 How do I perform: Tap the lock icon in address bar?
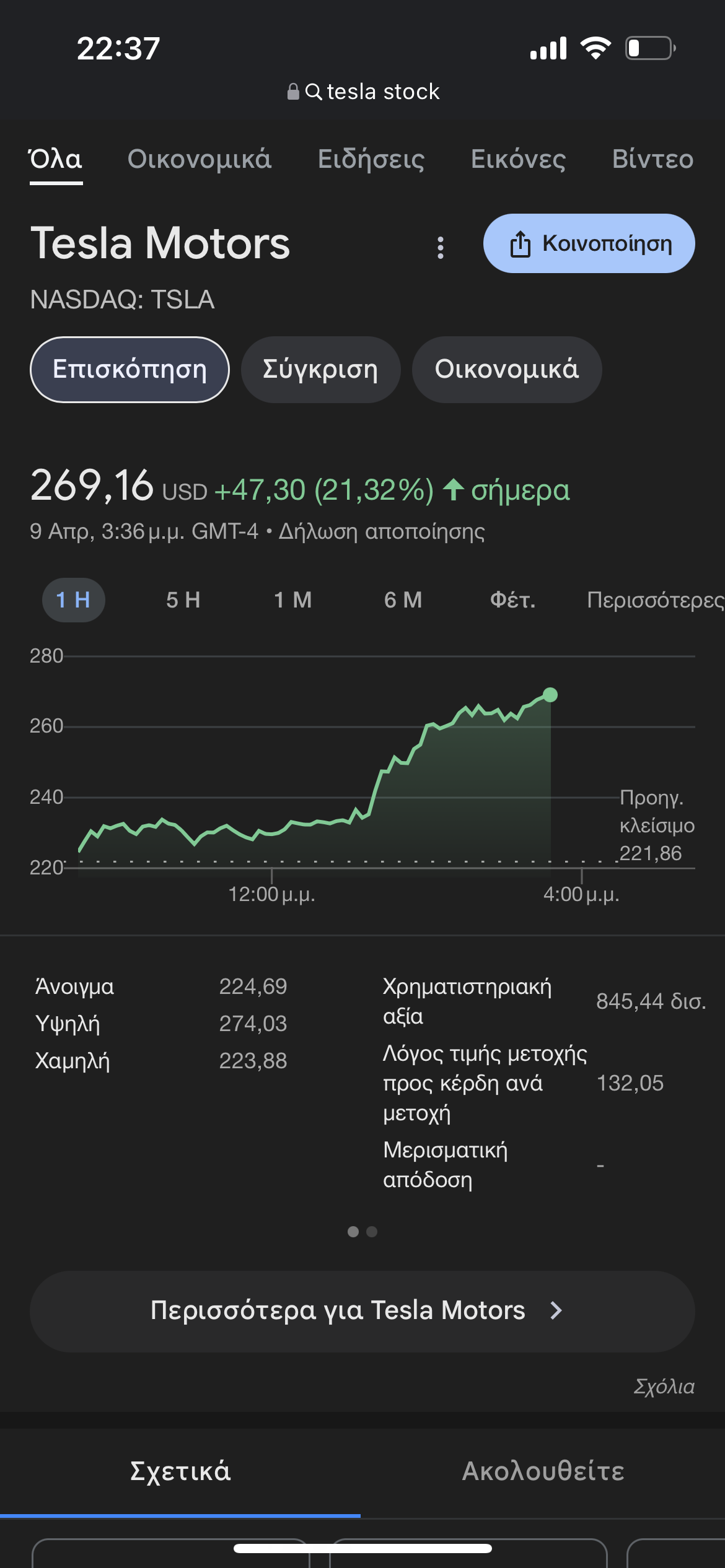click(x=293, y=92)
